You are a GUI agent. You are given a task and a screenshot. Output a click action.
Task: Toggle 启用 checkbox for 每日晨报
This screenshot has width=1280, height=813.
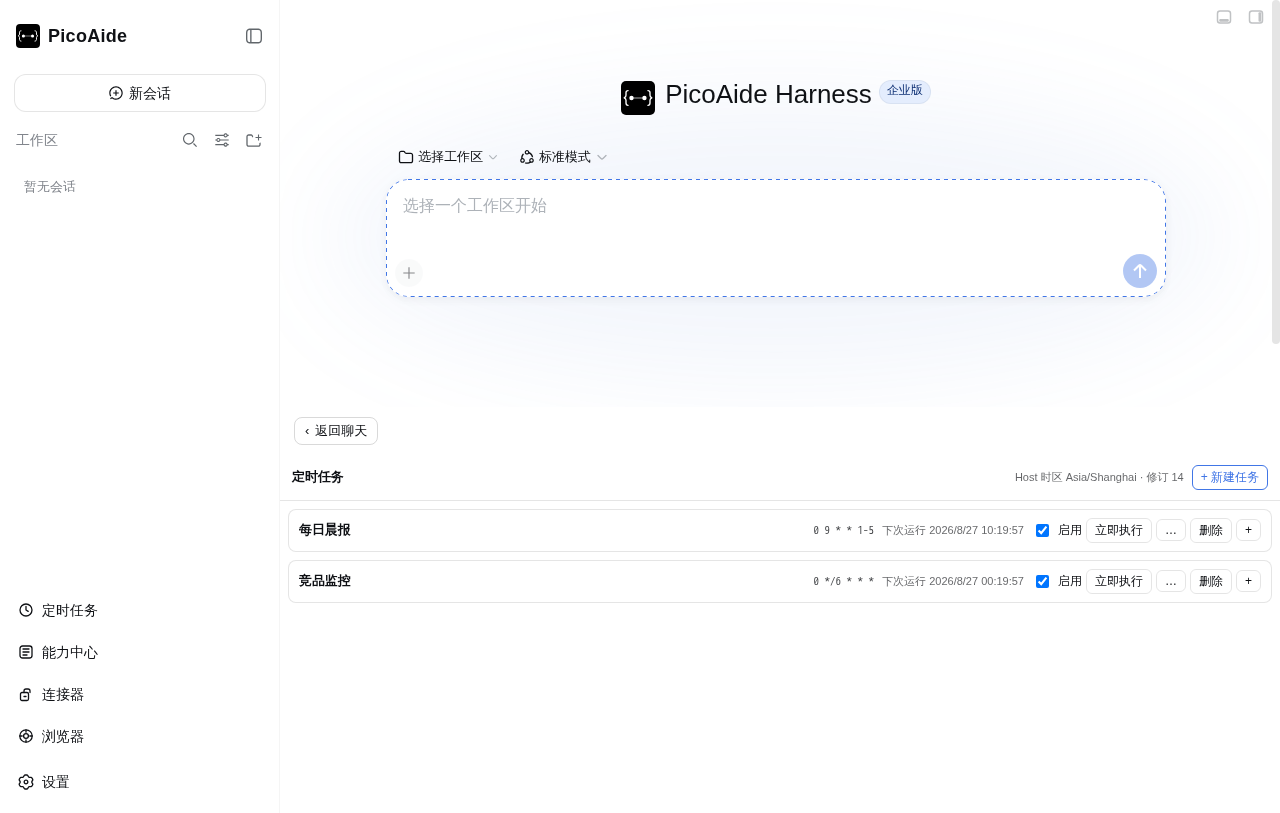[x=1042, y=531]
